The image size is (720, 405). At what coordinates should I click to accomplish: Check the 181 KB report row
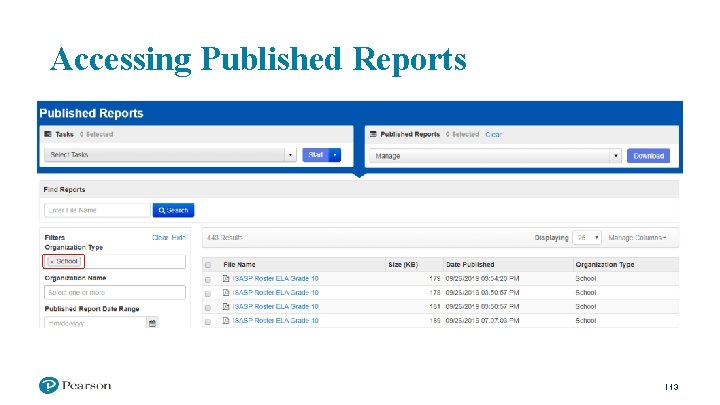click(208, 308)
